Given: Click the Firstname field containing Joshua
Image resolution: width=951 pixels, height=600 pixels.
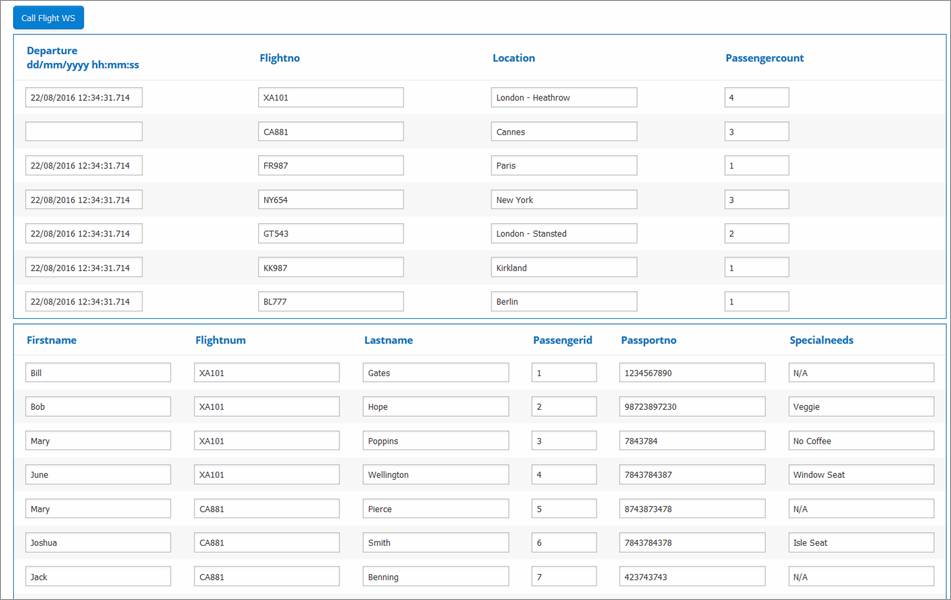Looking at the screenshot, I should click(98, 543).
